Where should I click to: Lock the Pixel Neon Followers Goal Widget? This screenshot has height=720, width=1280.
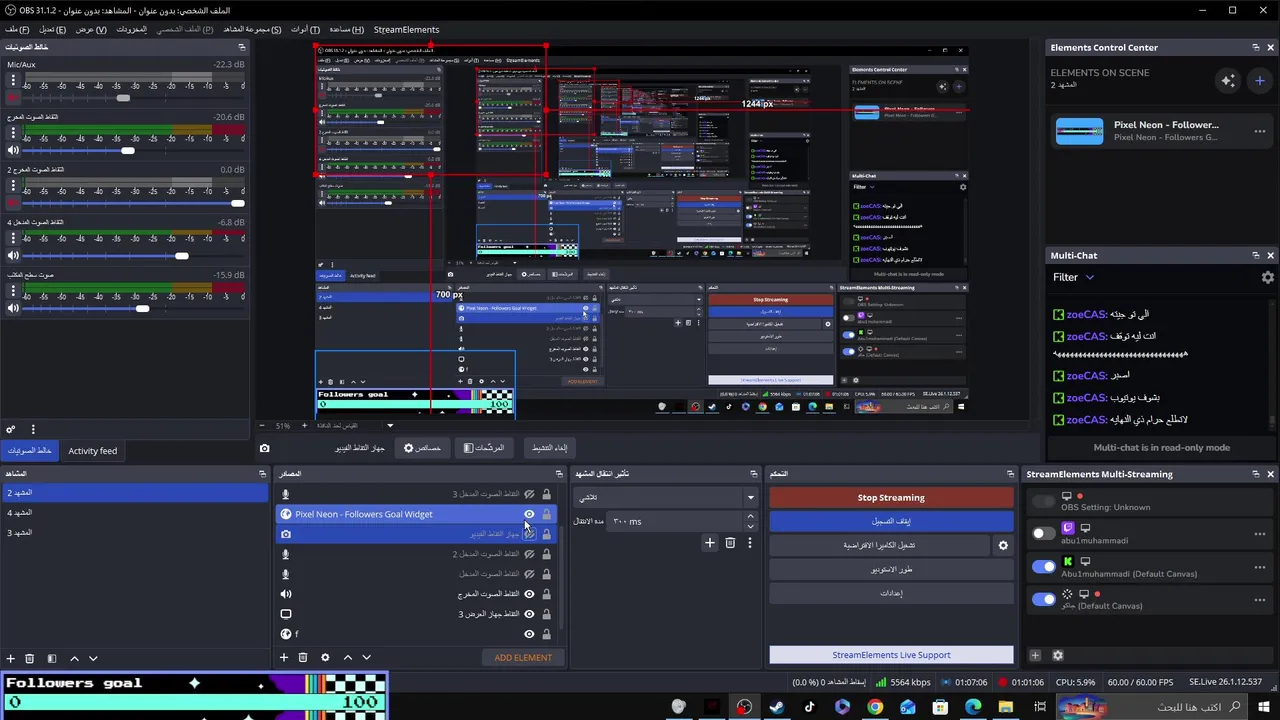click(546, 514)
